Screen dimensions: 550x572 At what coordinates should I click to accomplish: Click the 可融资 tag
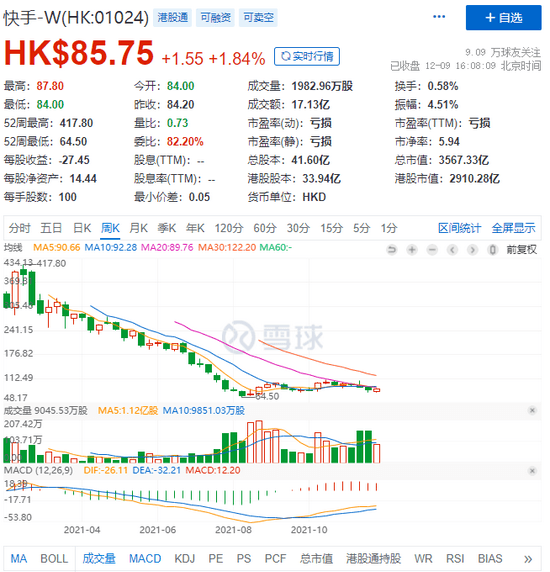pyautogui.click(x=216, y=18)
